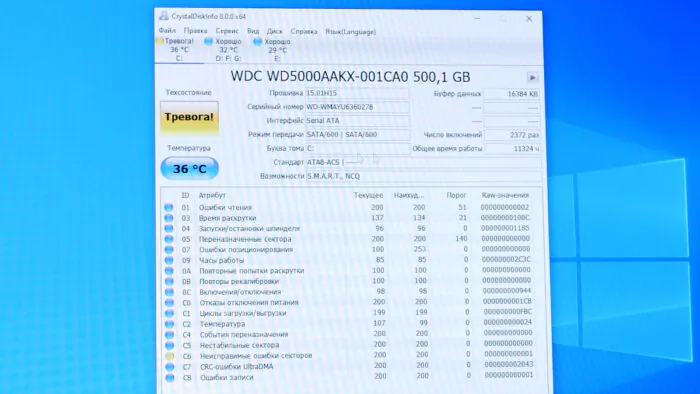Click status icon for Ошибки позиционирования row
The height and width of the screenshot is (394, 700).
[169, 249]
